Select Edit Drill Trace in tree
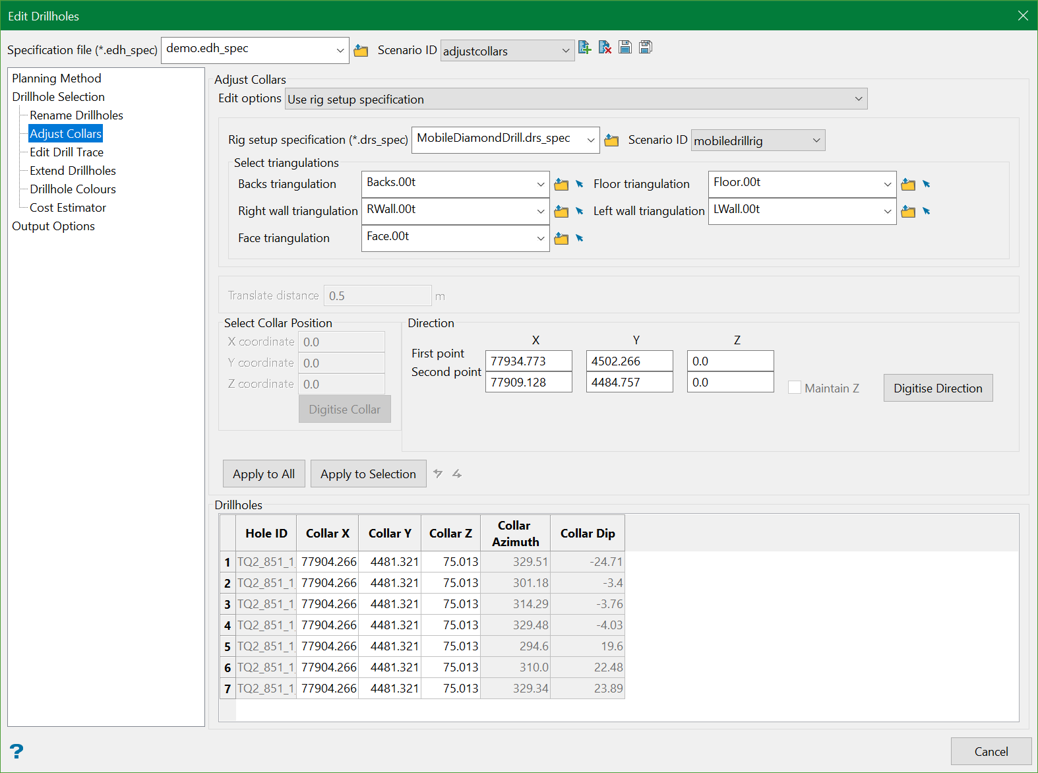The image size is (1038, 773). tap(66, 152)
